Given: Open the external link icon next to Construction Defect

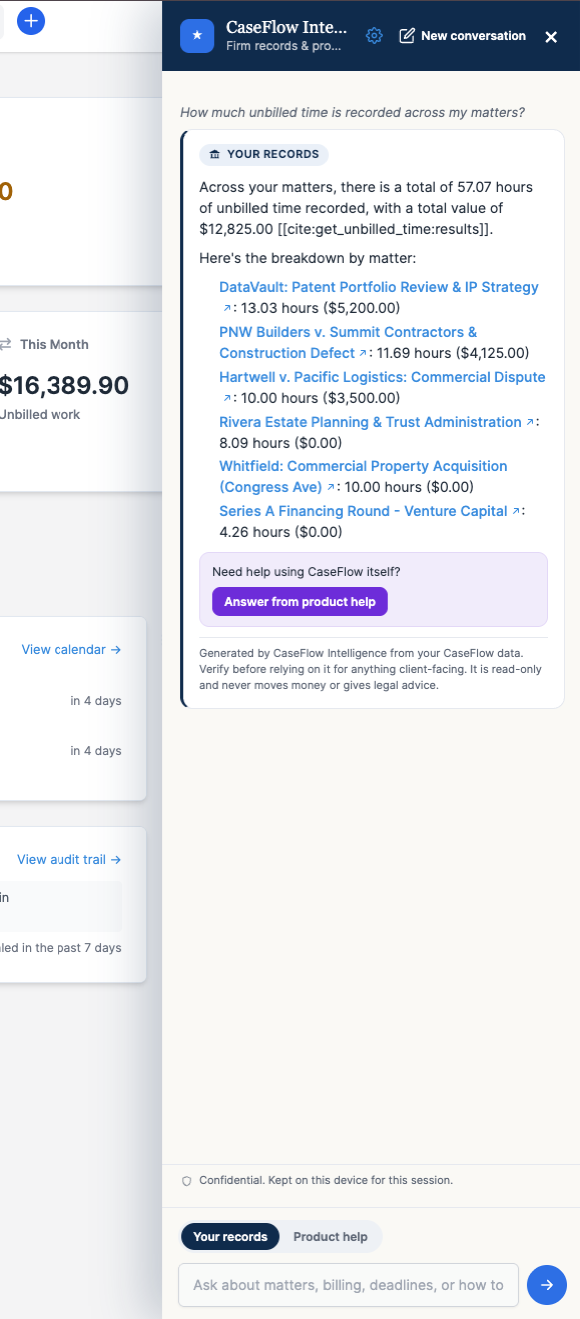Looking at the screenshot, I should point(363,353).
